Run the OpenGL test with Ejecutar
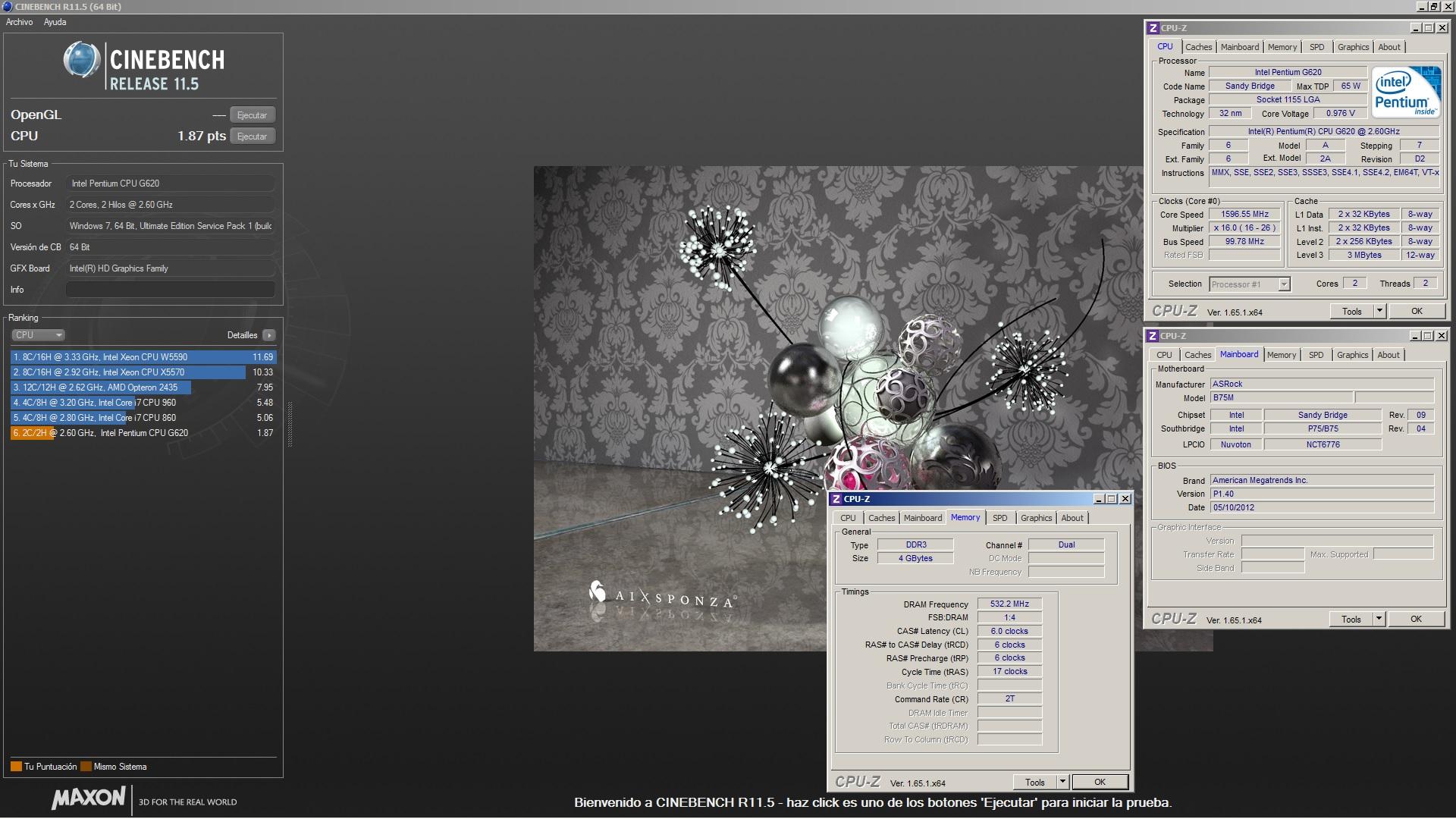Screen dimensions: 1456x819 (x=252, y=115)
